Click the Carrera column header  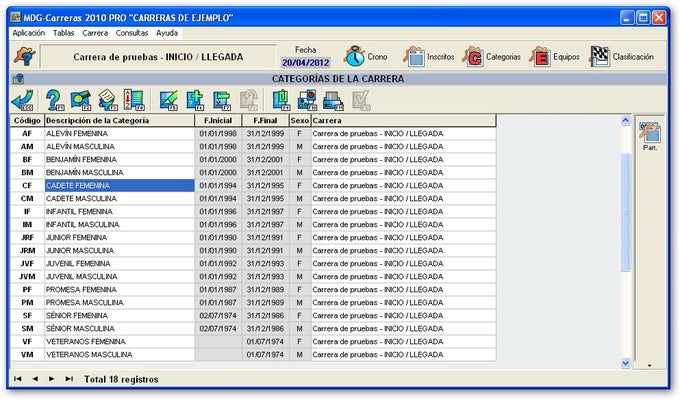[403, 121]
